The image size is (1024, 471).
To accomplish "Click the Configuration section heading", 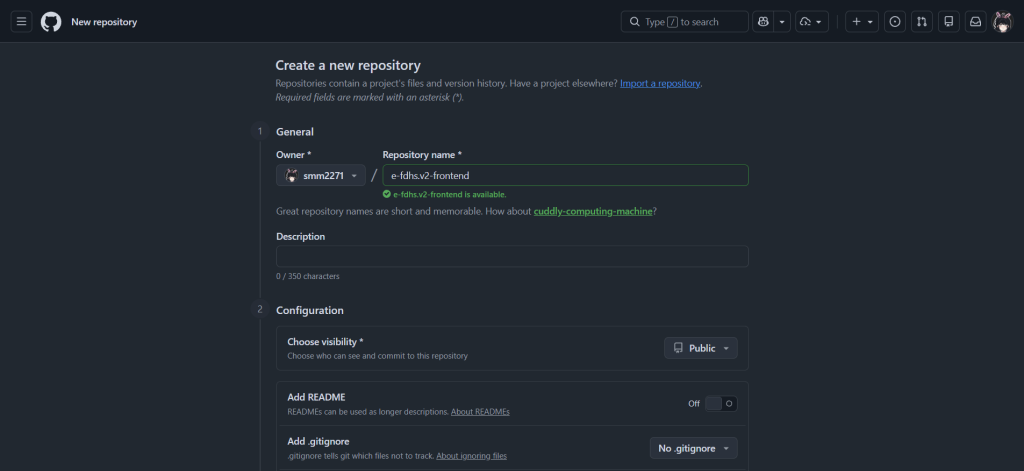I will [310, 310].
